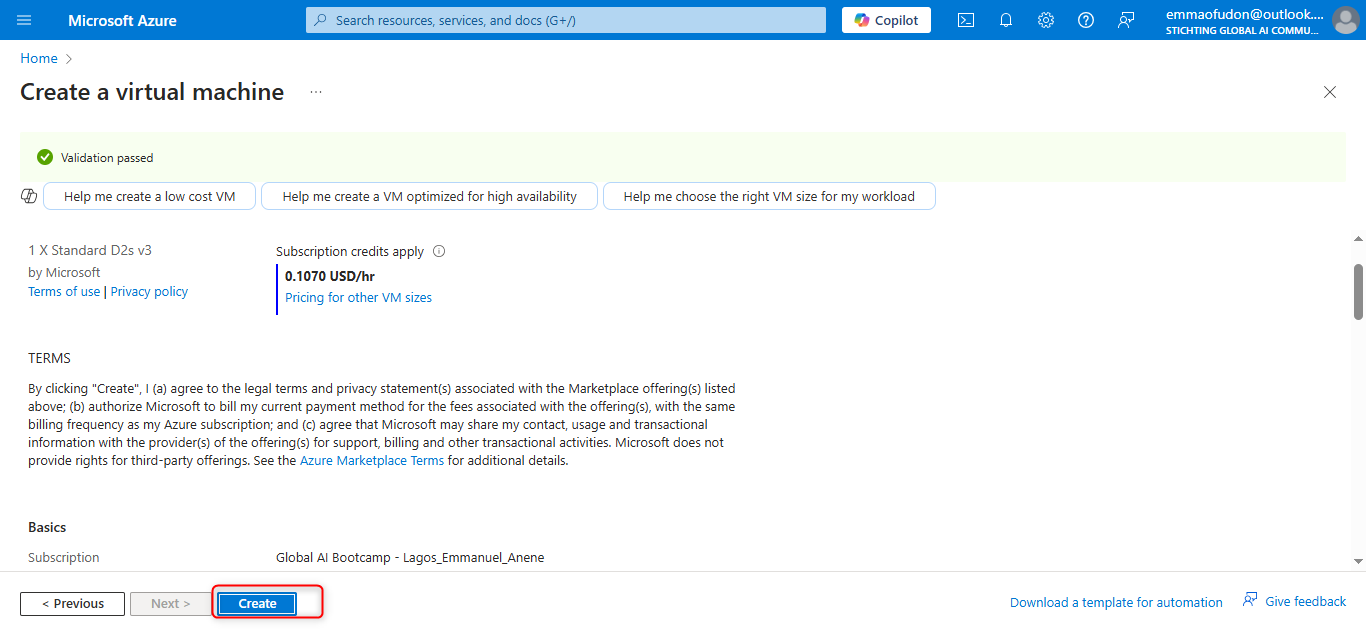1366x641 pixels.
Task: Click the Microsoft Azure logo text
Action: (x=122, y=20)
